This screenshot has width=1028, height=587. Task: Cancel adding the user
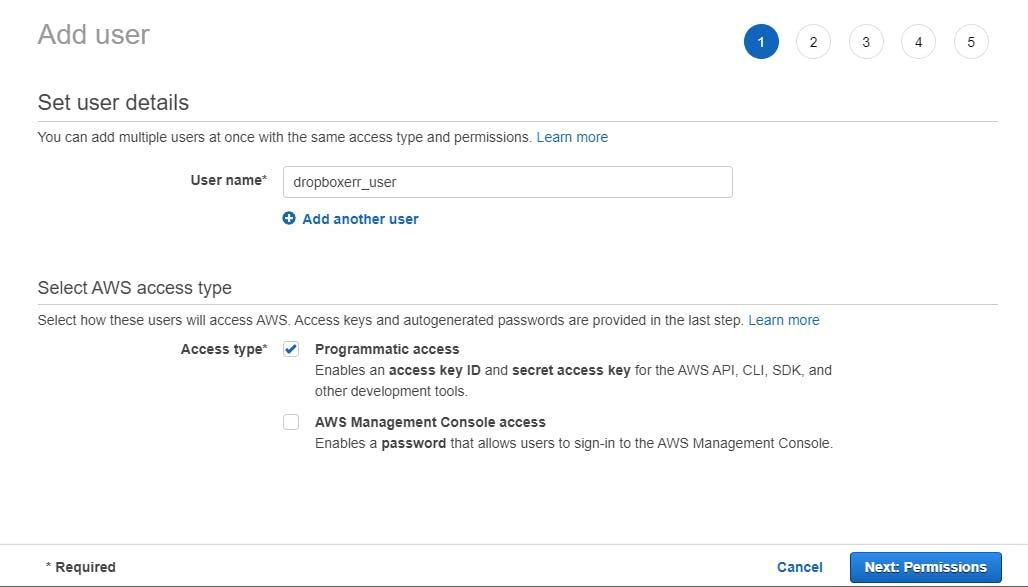tap(800, 567)
